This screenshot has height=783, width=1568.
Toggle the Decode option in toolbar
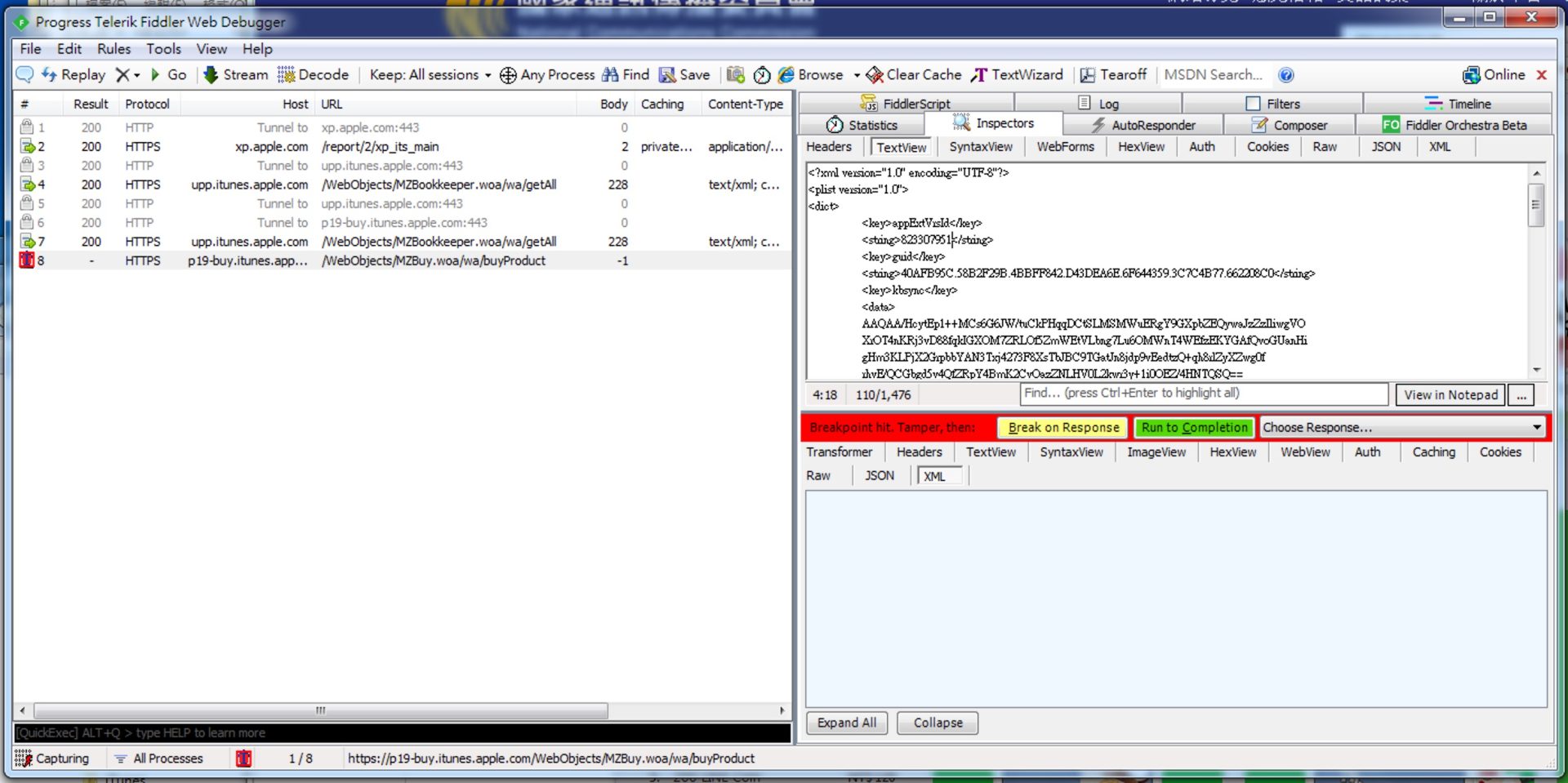314,75
